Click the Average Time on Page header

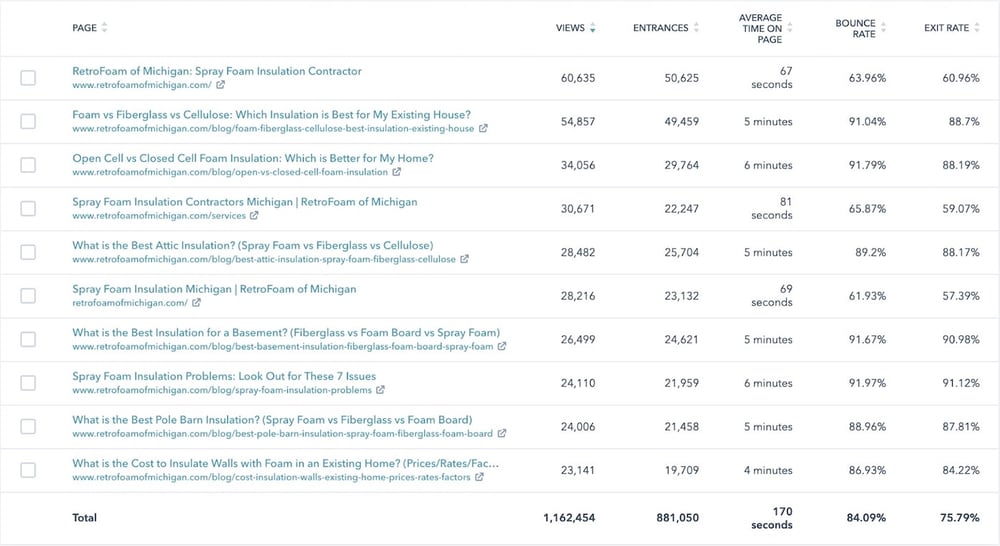[x=760, y=28]
